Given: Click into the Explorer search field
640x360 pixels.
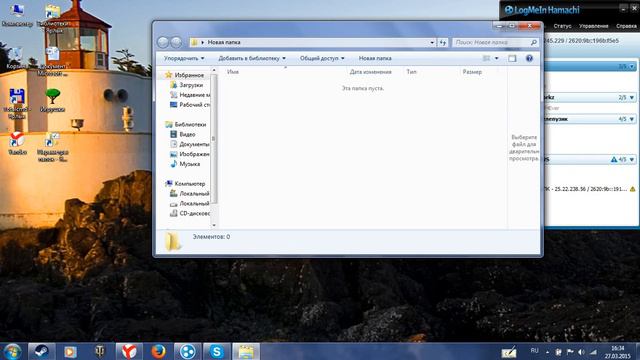Looking at the screenshot, I should click(x=491, y=42).
